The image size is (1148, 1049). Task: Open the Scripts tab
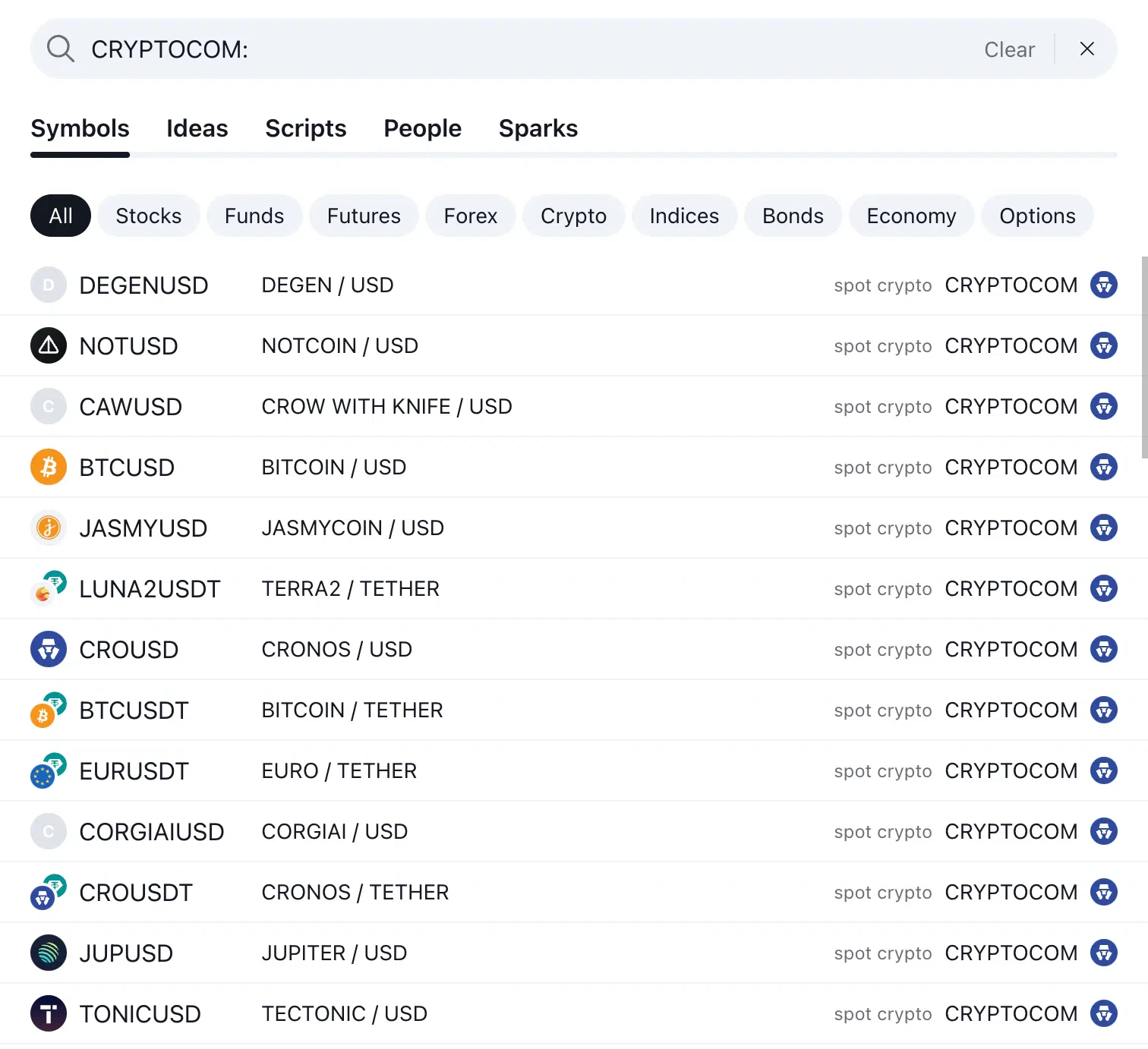pyautogui.click(x=305, y=128)
